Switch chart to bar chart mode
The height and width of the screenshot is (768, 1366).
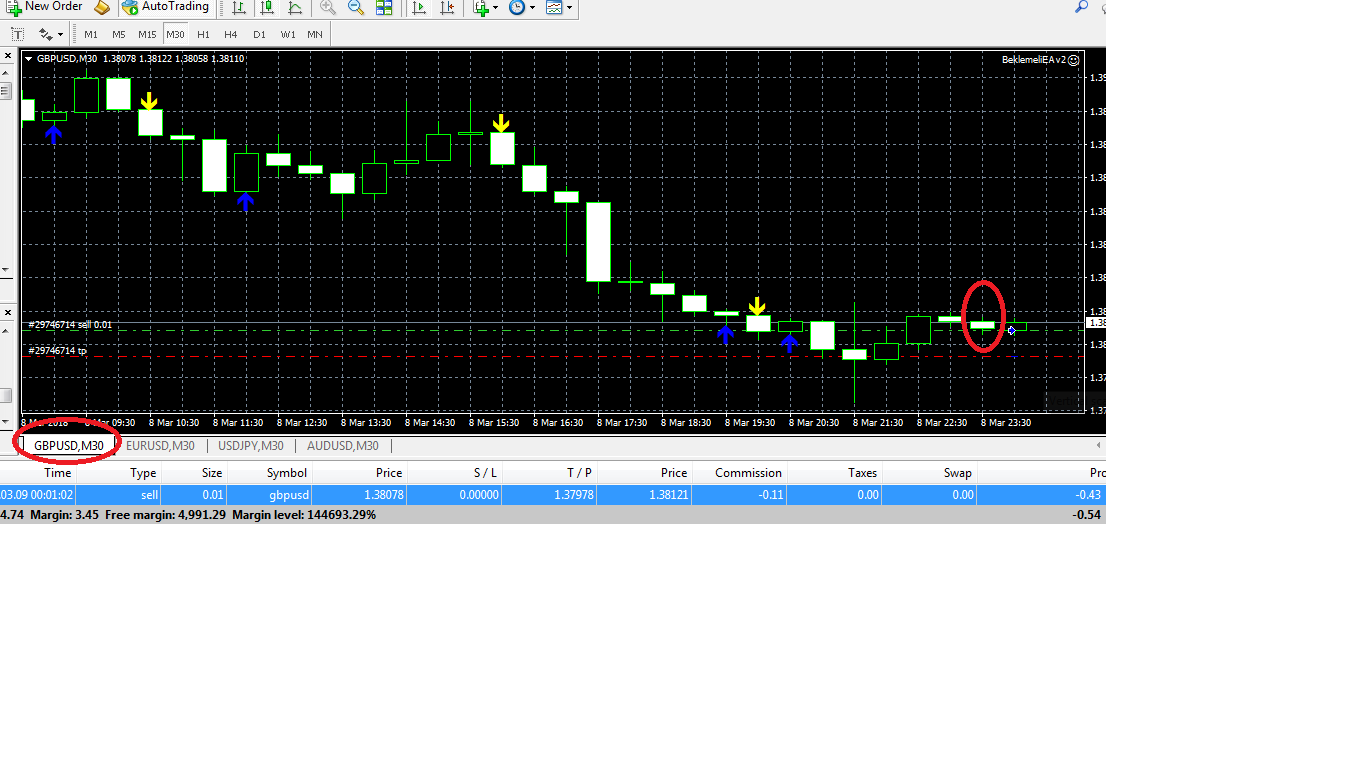coord(238,8)
